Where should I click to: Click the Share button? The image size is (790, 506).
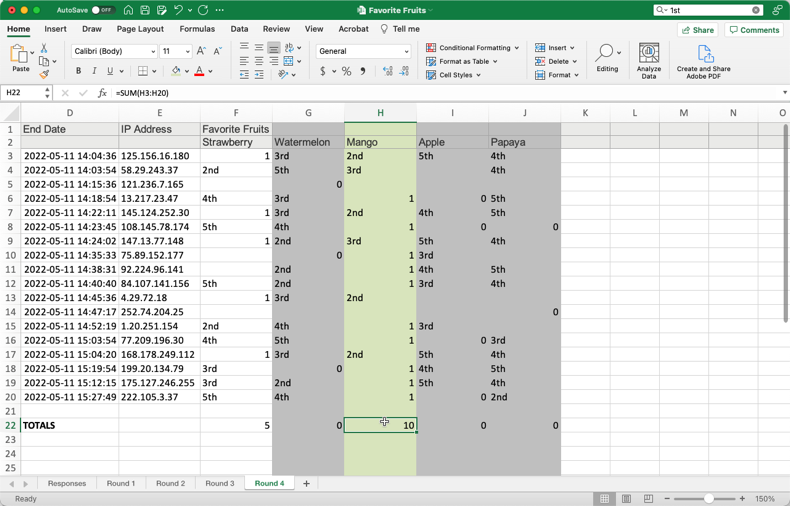(x=698, y=30)
